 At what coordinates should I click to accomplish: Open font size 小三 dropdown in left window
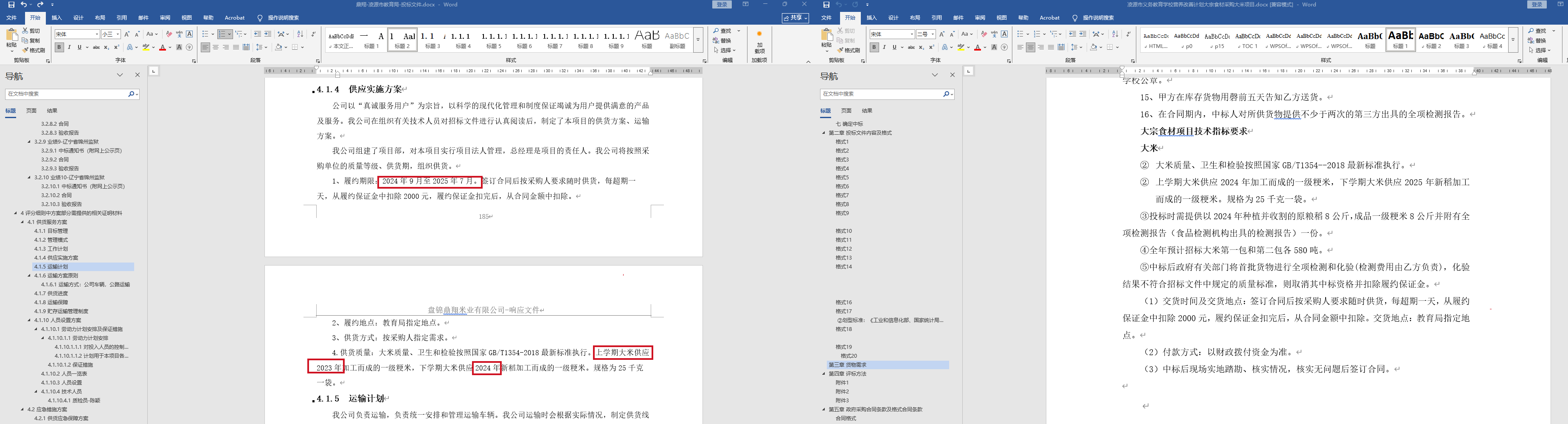point(118,34)
